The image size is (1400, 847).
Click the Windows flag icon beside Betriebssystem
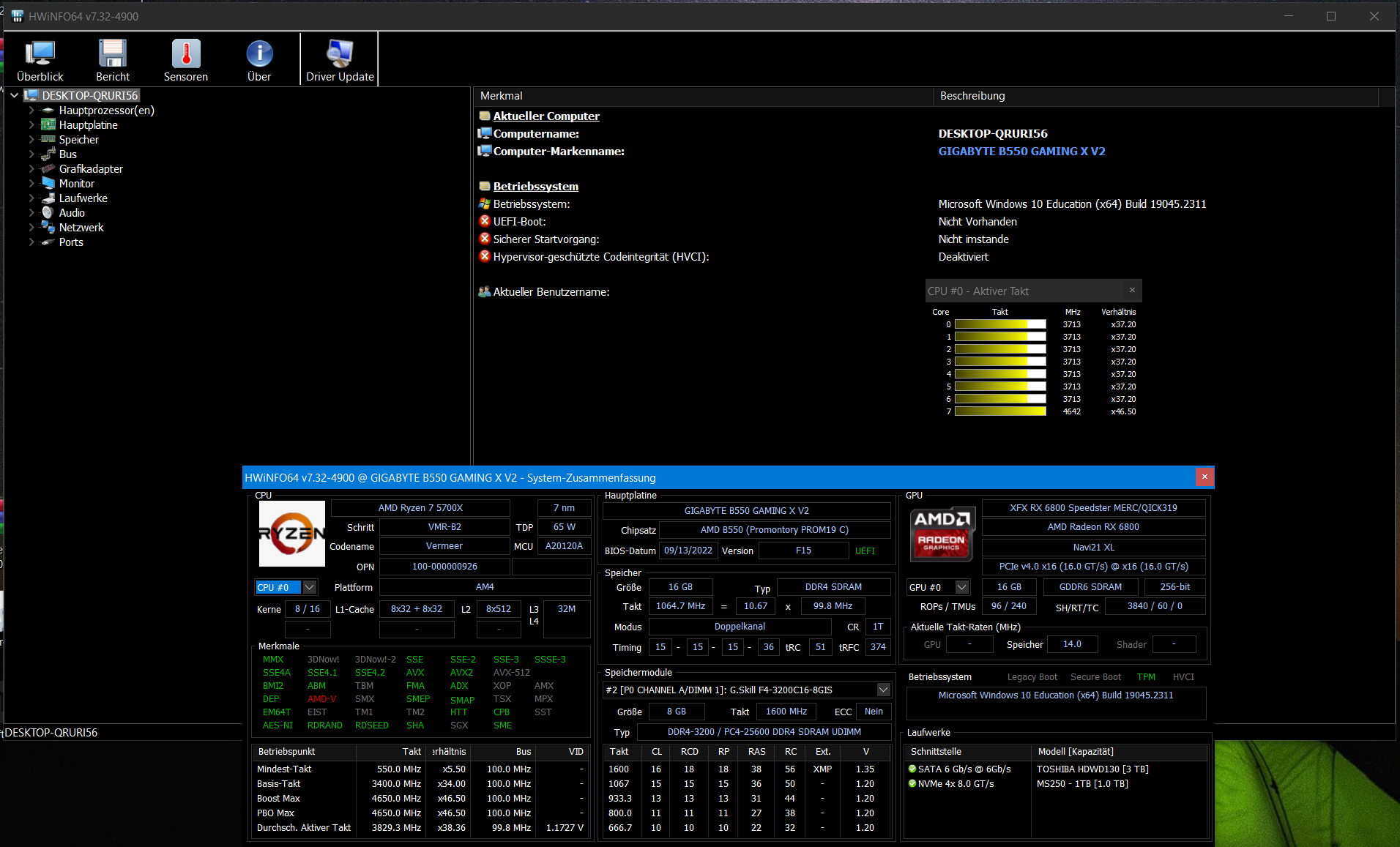484,204
